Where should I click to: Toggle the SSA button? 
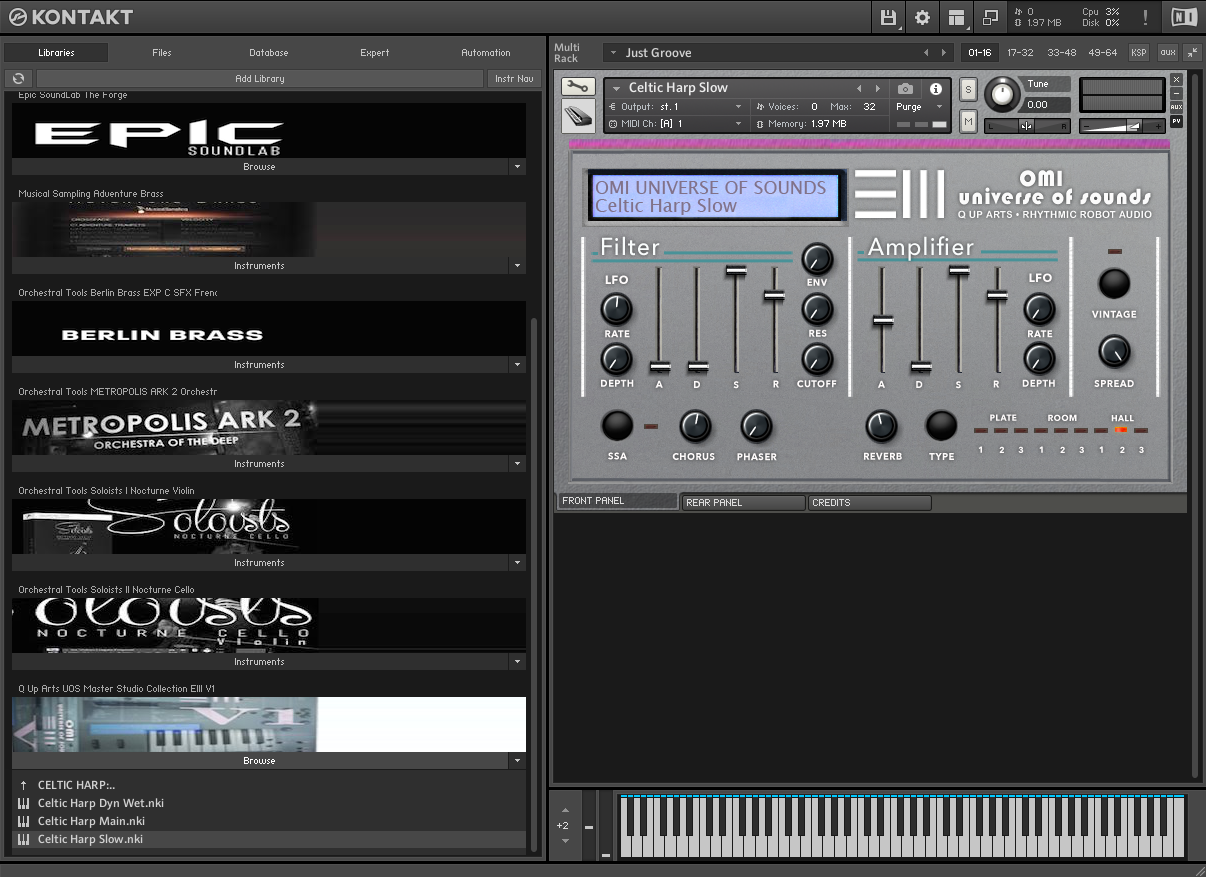point(616,426)
